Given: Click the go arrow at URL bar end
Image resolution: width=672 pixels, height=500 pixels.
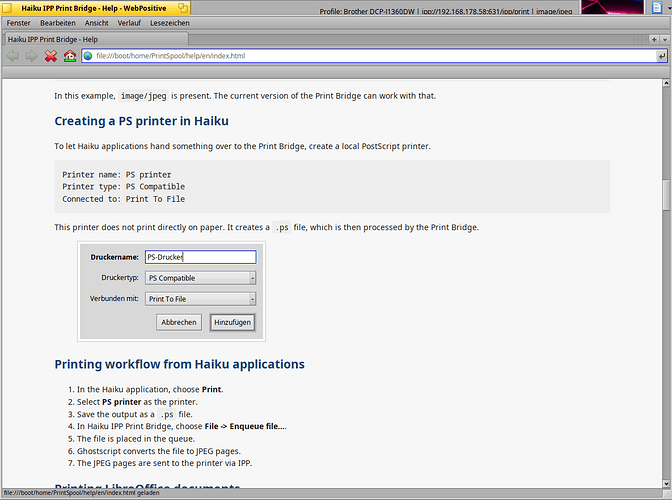Looking at the screenshot, I should click(x=662, y=56).
